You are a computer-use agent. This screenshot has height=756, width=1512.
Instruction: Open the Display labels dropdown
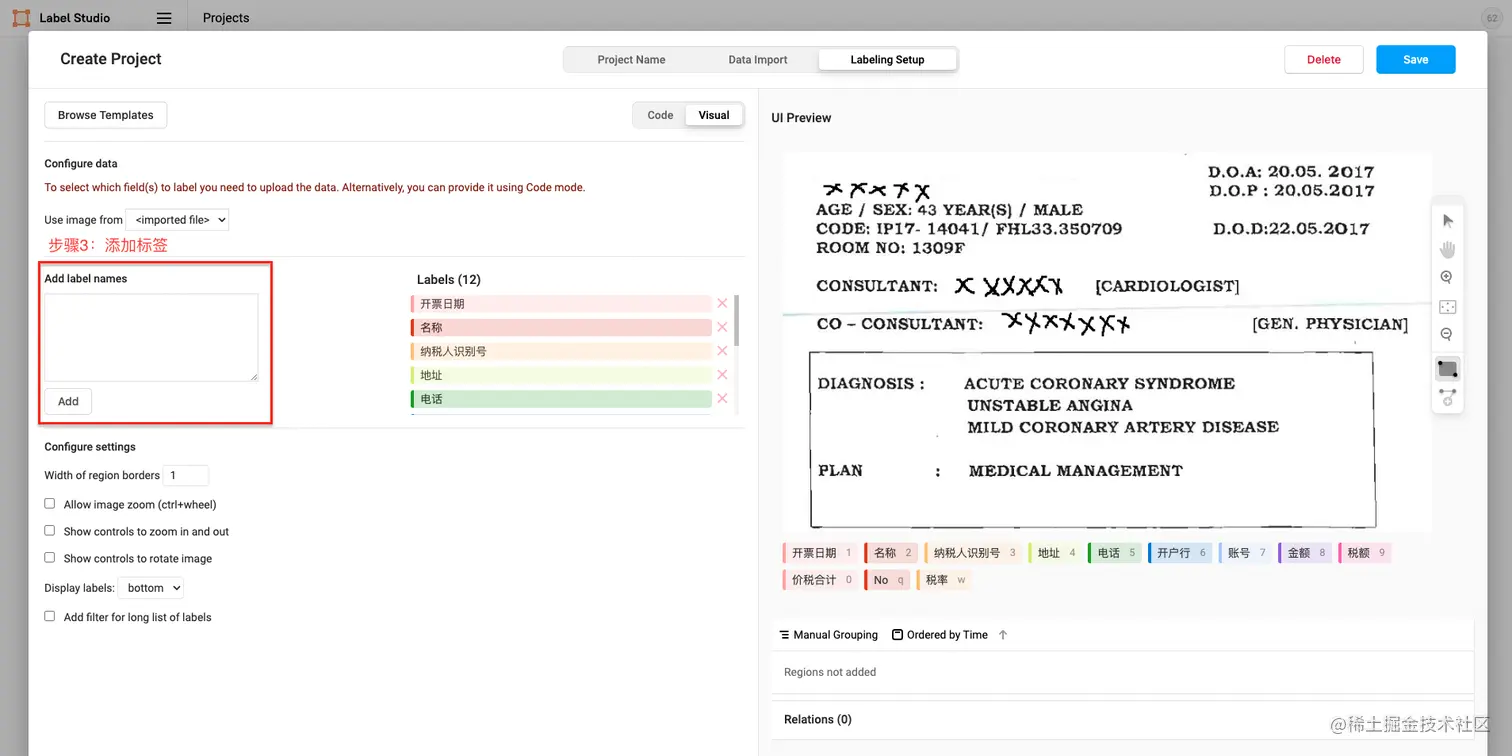click(x=150, y=588)
